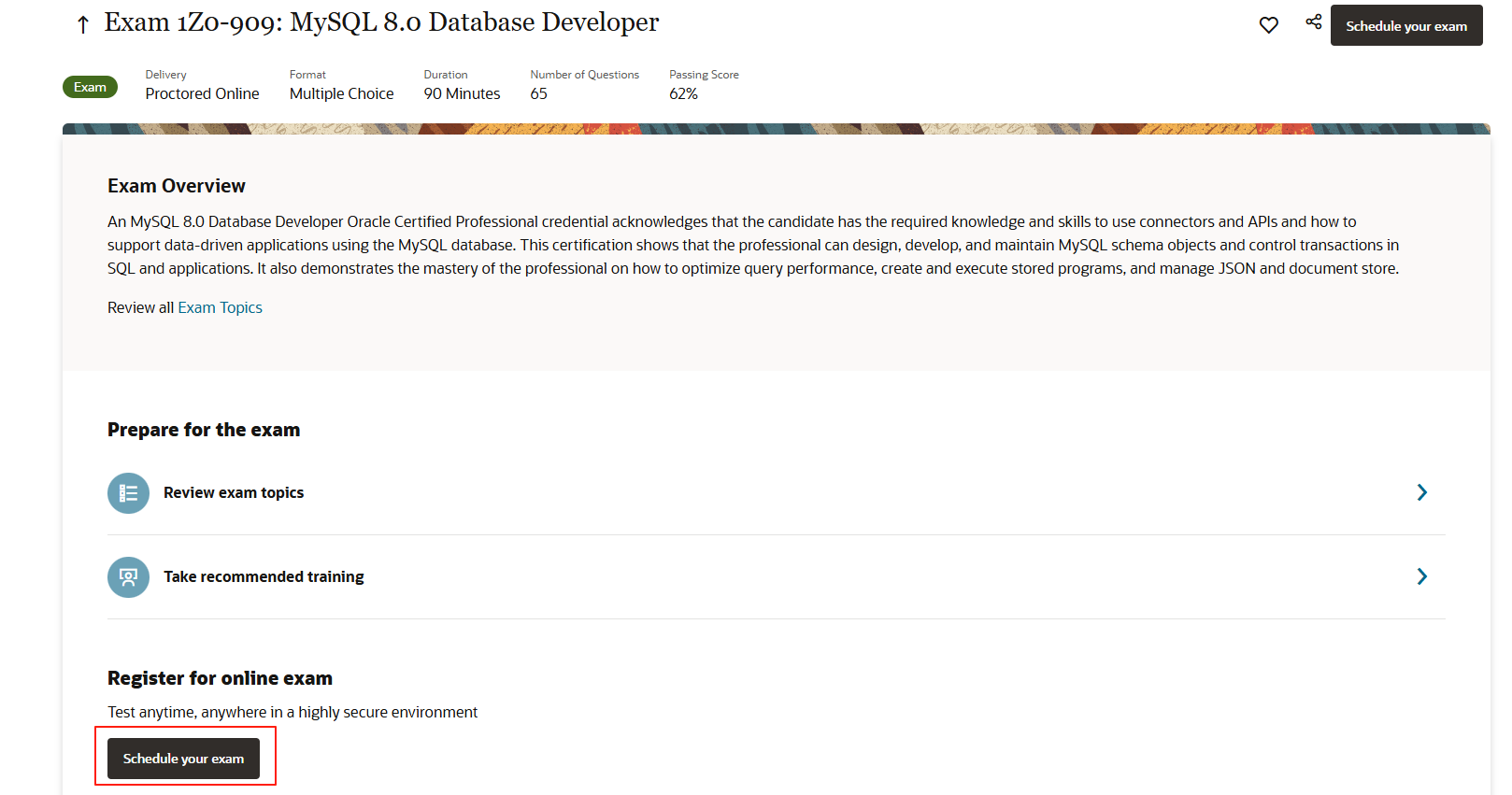Click Schedule your exam under Register section
Viewport: 1512px width, 795px height.
click(x=183, y=759)
